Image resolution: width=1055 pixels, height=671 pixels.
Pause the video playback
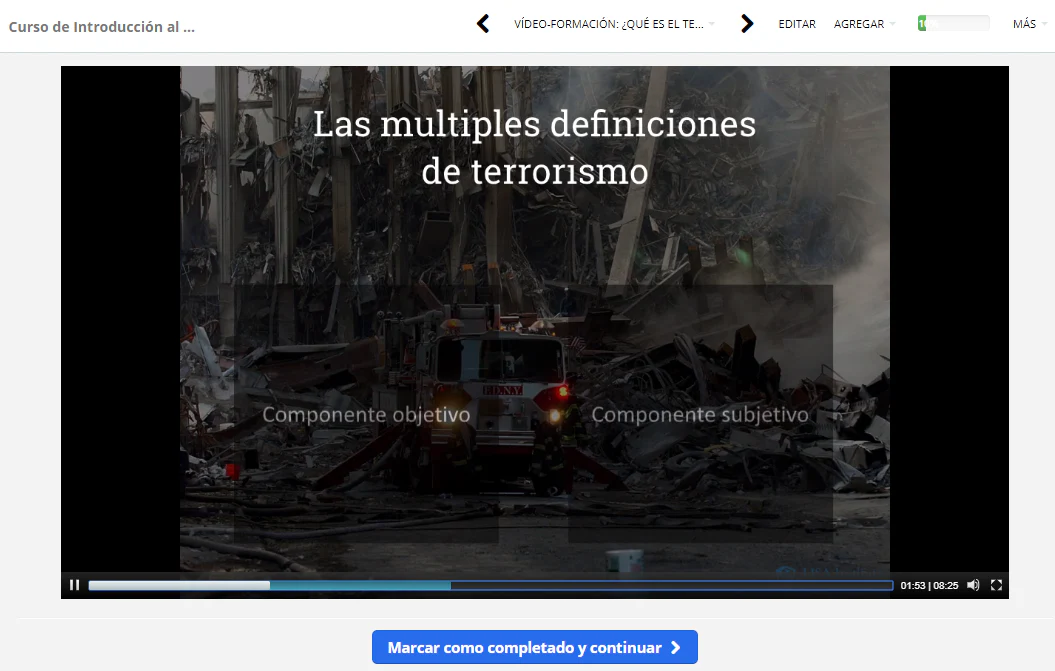coord(74,585)
